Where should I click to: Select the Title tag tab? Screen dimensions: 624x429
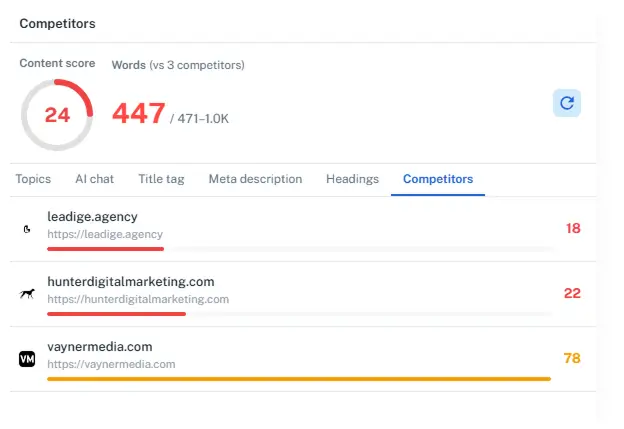pos(161,179)
